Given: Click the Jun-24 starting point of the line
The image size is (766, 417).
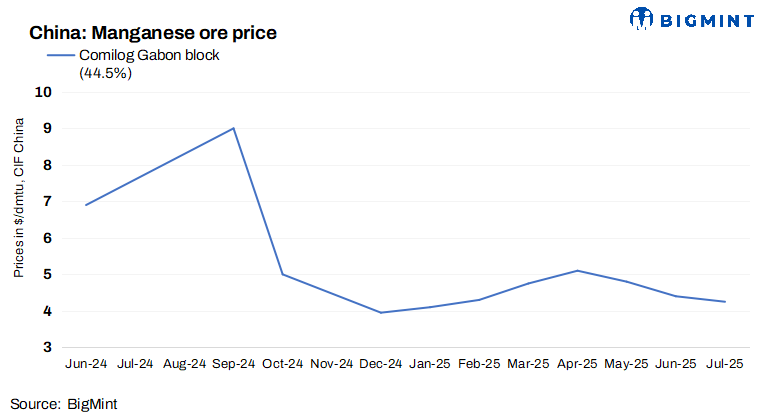Looking at the screenshot, I should click(86, 205).
